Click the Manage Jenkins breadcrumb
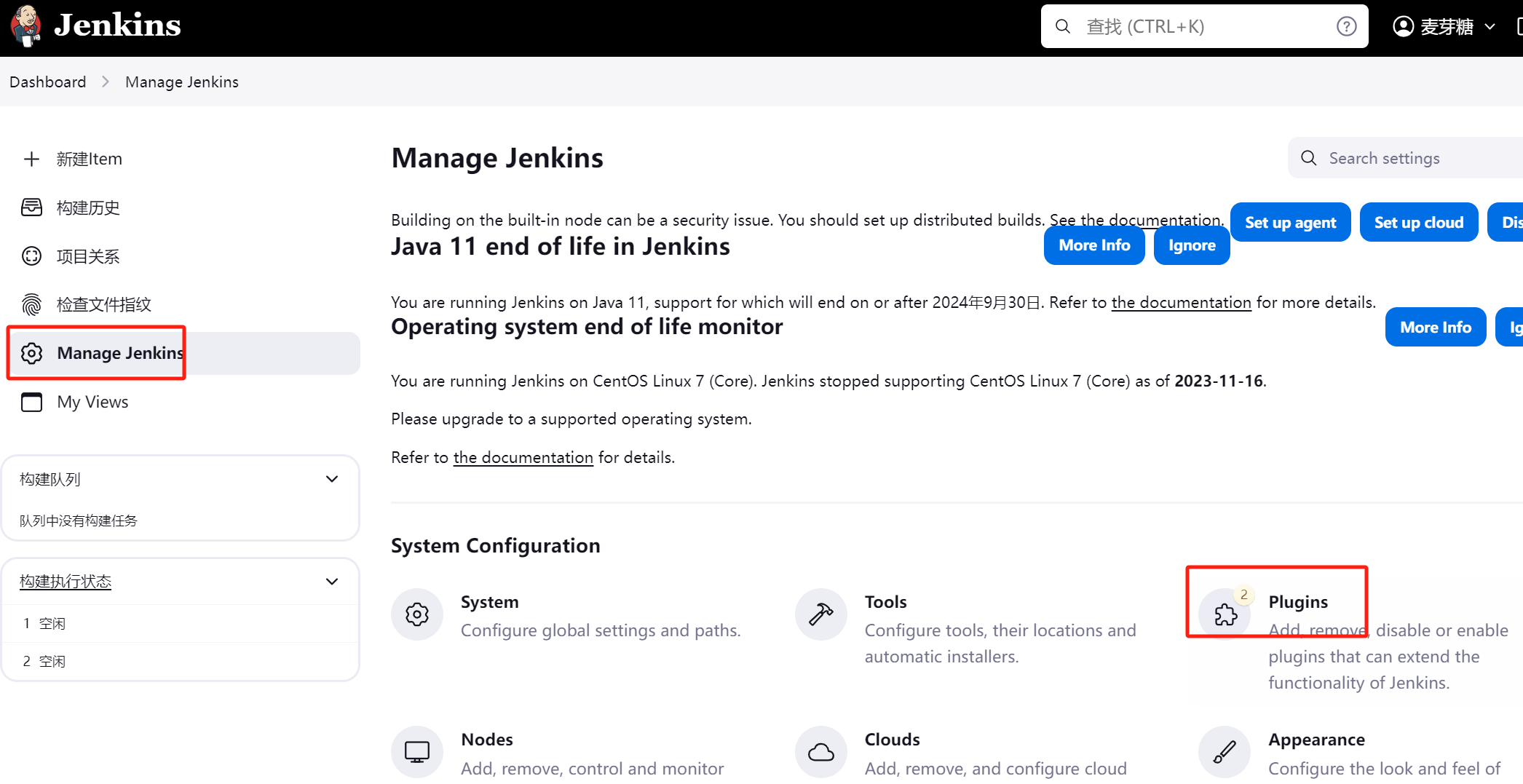 tap(182, 82)
